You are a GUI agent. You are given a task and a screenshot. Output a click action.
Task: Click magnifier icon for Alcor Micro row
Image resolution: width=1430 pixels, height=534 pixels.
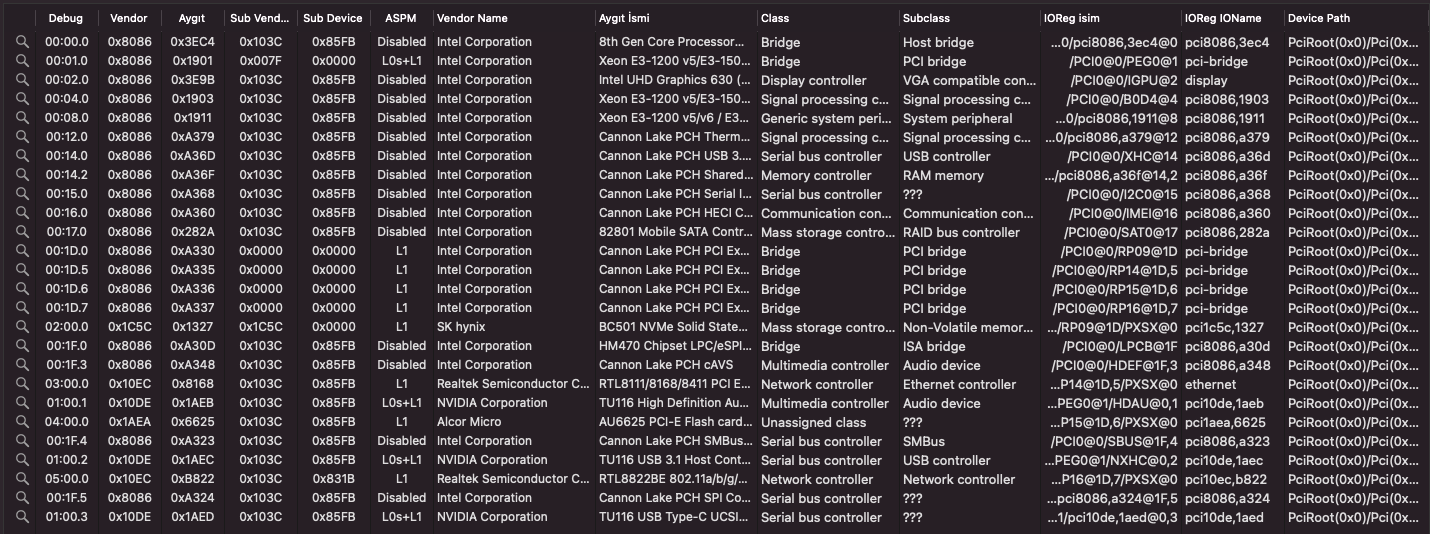point(22,422)
